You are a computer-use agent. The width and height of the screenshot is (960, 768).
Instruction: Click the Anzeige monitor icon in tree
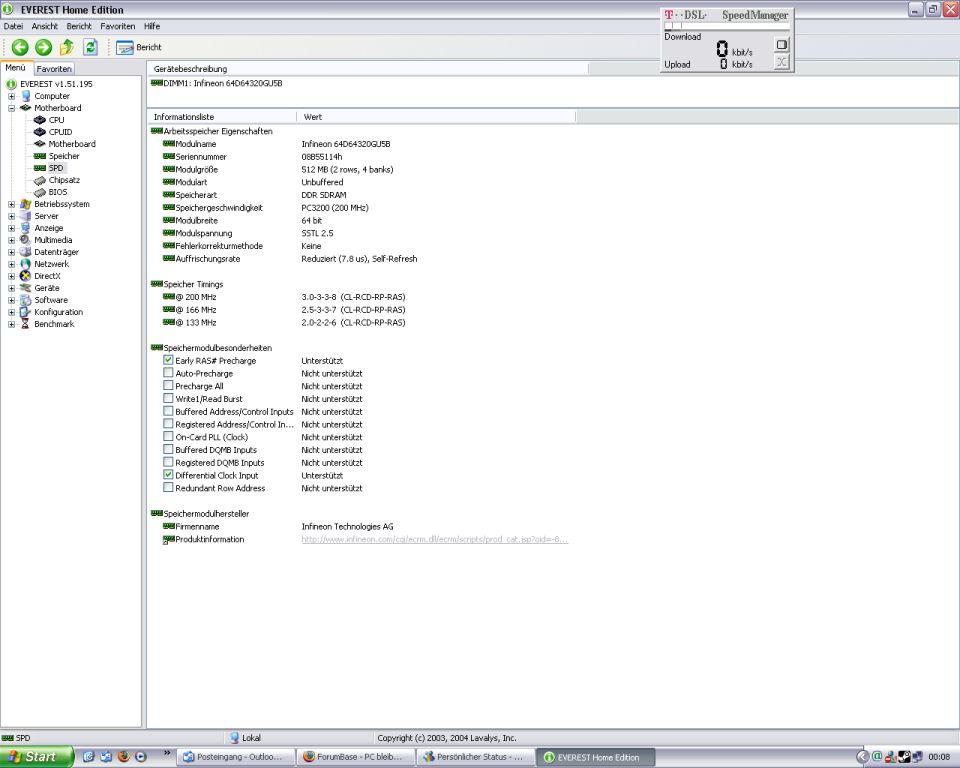click(x=26, y=228)
